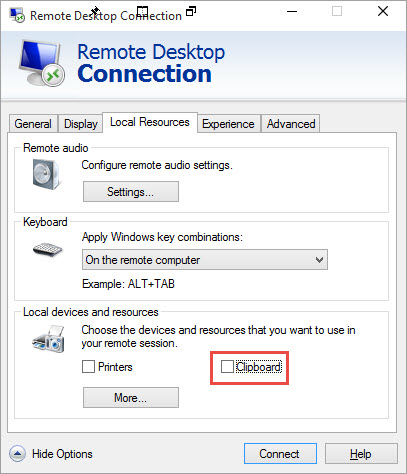The image size is (407, 474).
Task: Click the Hide Options arrow icon
Action: [x=17, y=453]
